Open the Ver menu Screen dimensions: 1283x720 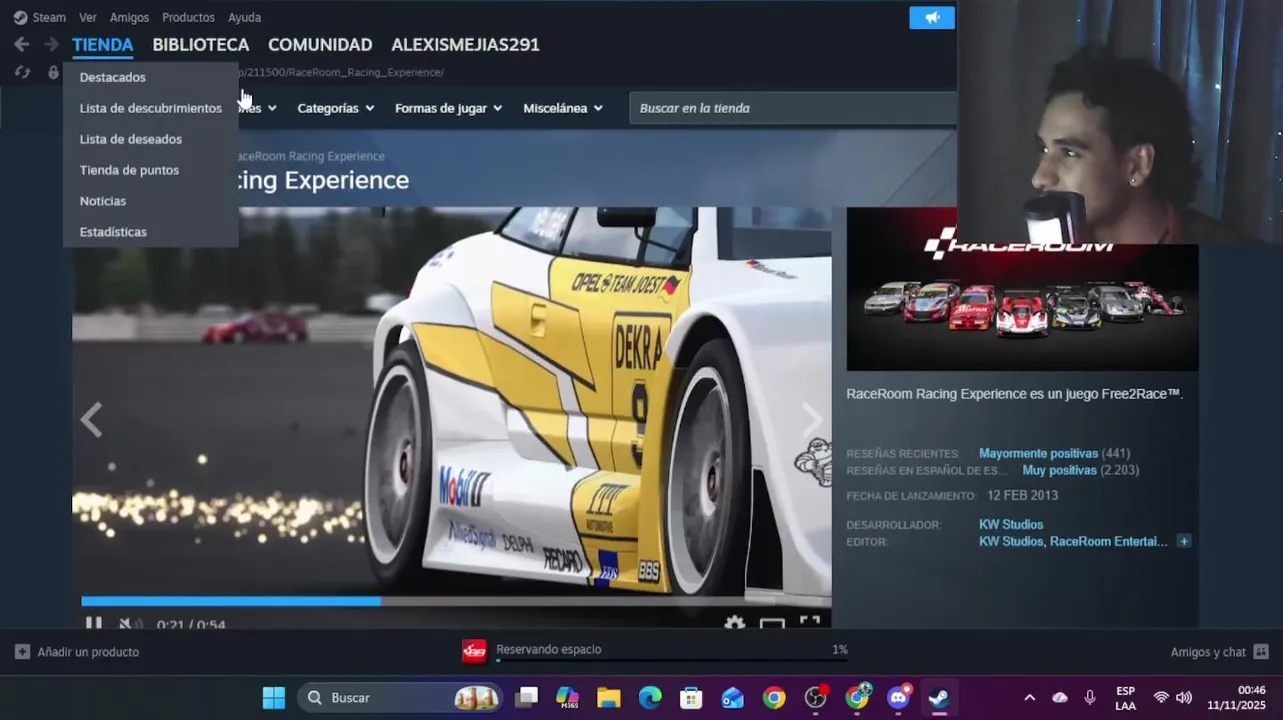(x=88, y=17)
